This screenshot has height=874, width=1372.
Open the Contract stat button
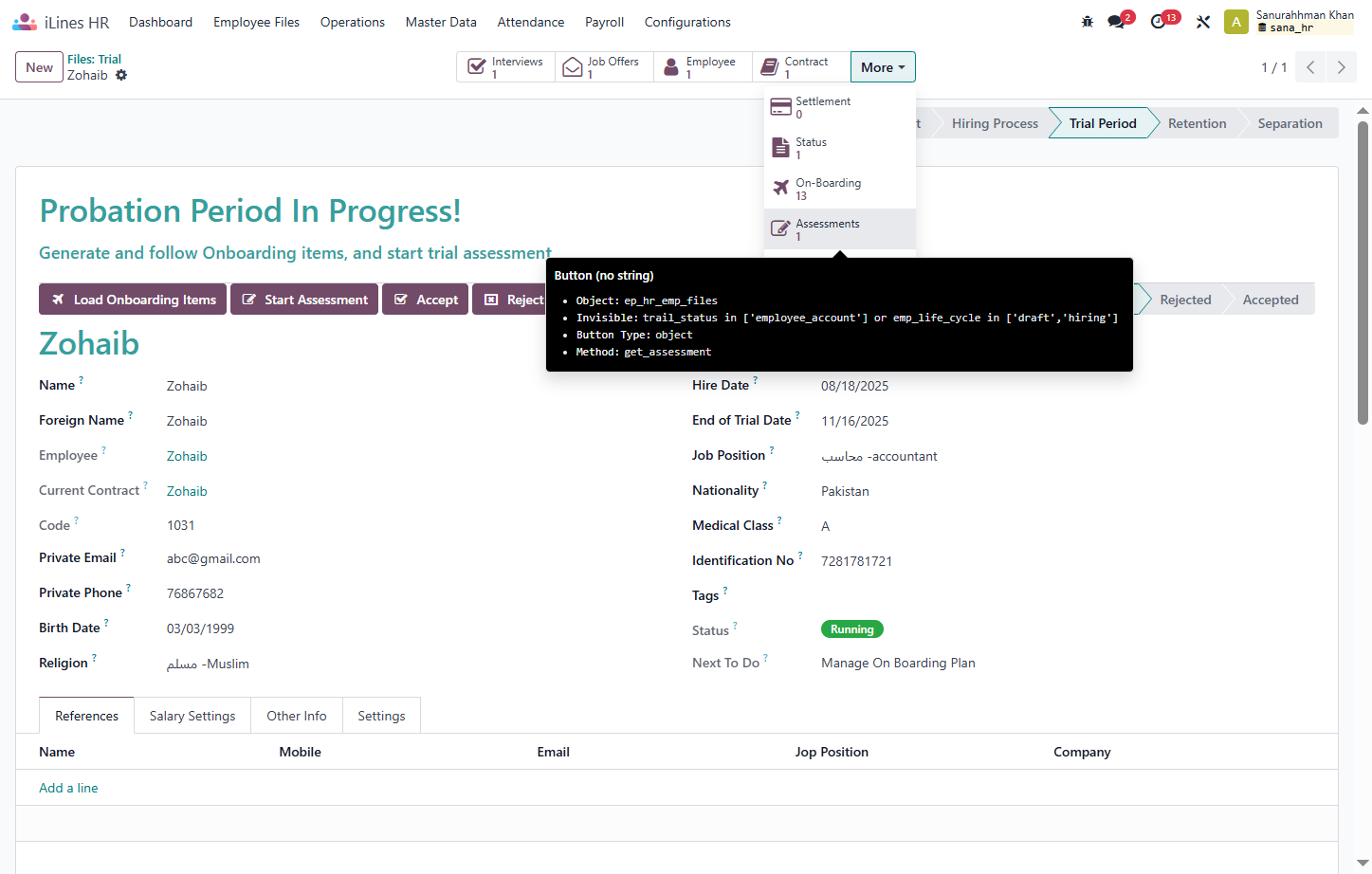802,67
